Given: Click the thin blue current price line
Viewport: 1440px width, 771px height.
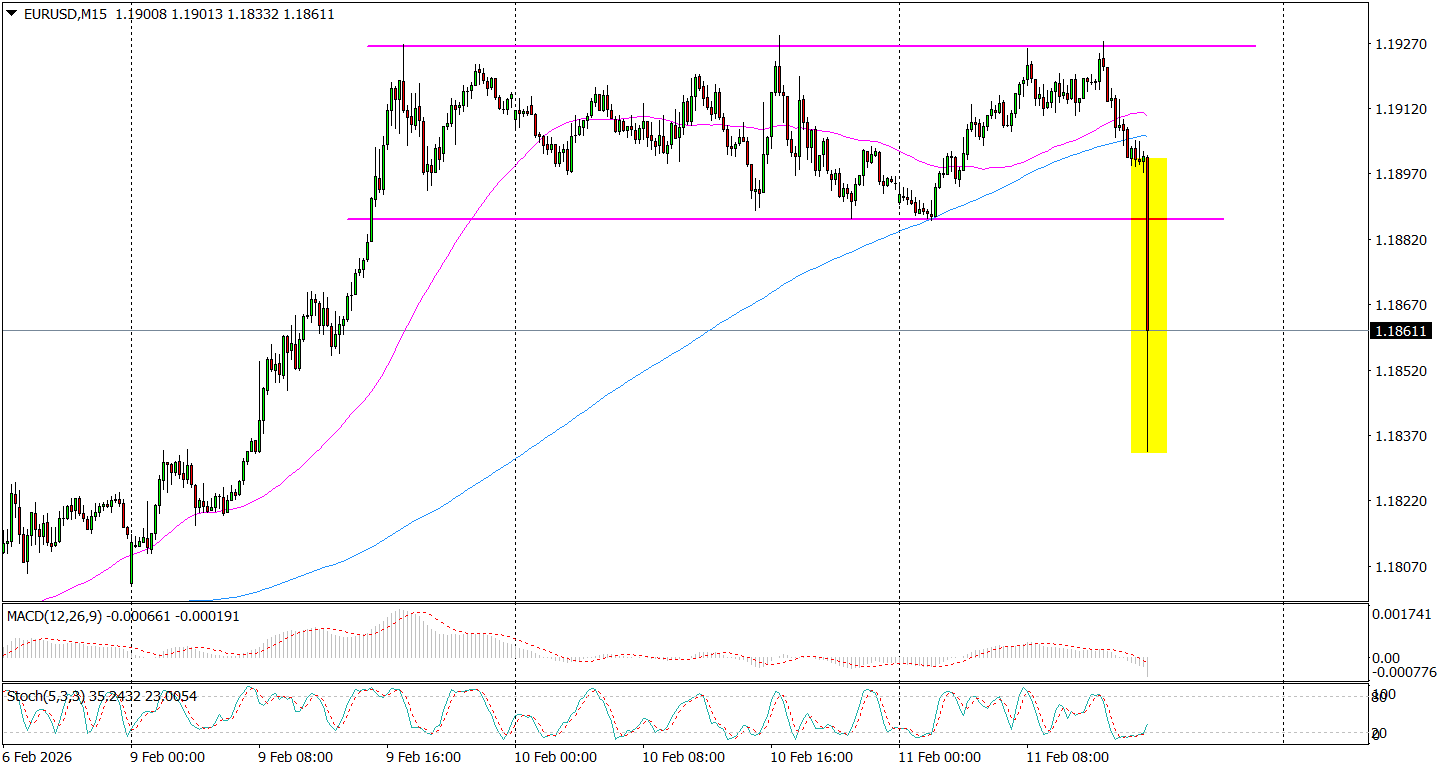Looking at the screenshot, I should 700,330.
